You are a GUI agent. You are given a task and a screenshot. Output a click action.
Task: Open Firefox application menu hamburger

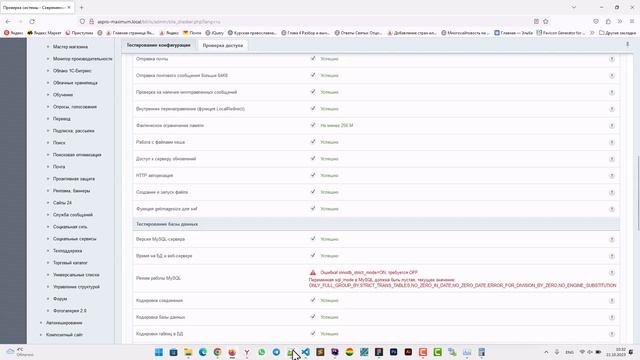point(631,21)
